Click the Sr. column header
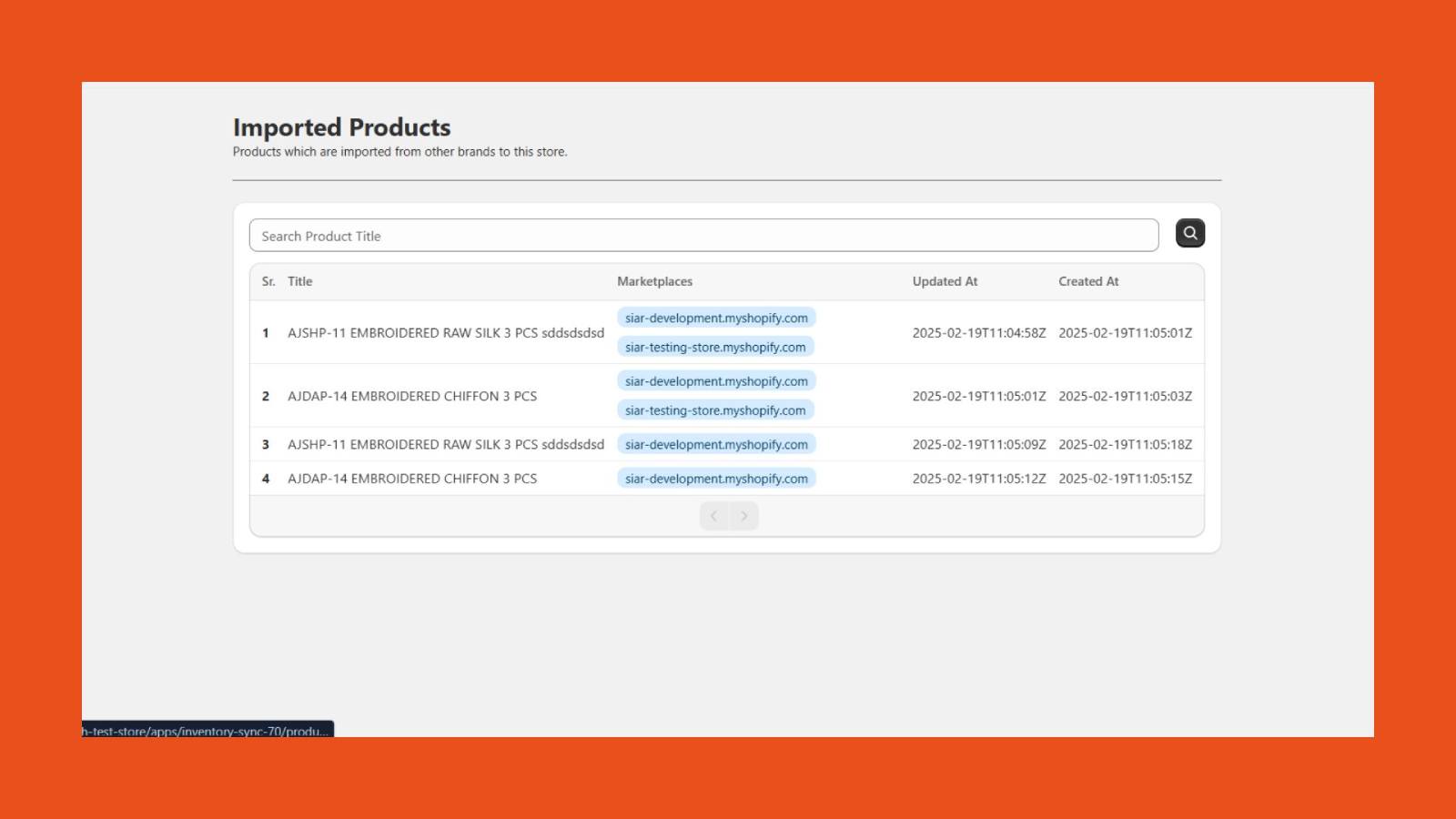Image resolution: width=1456 pixels, height=819 pixels. 268,281
